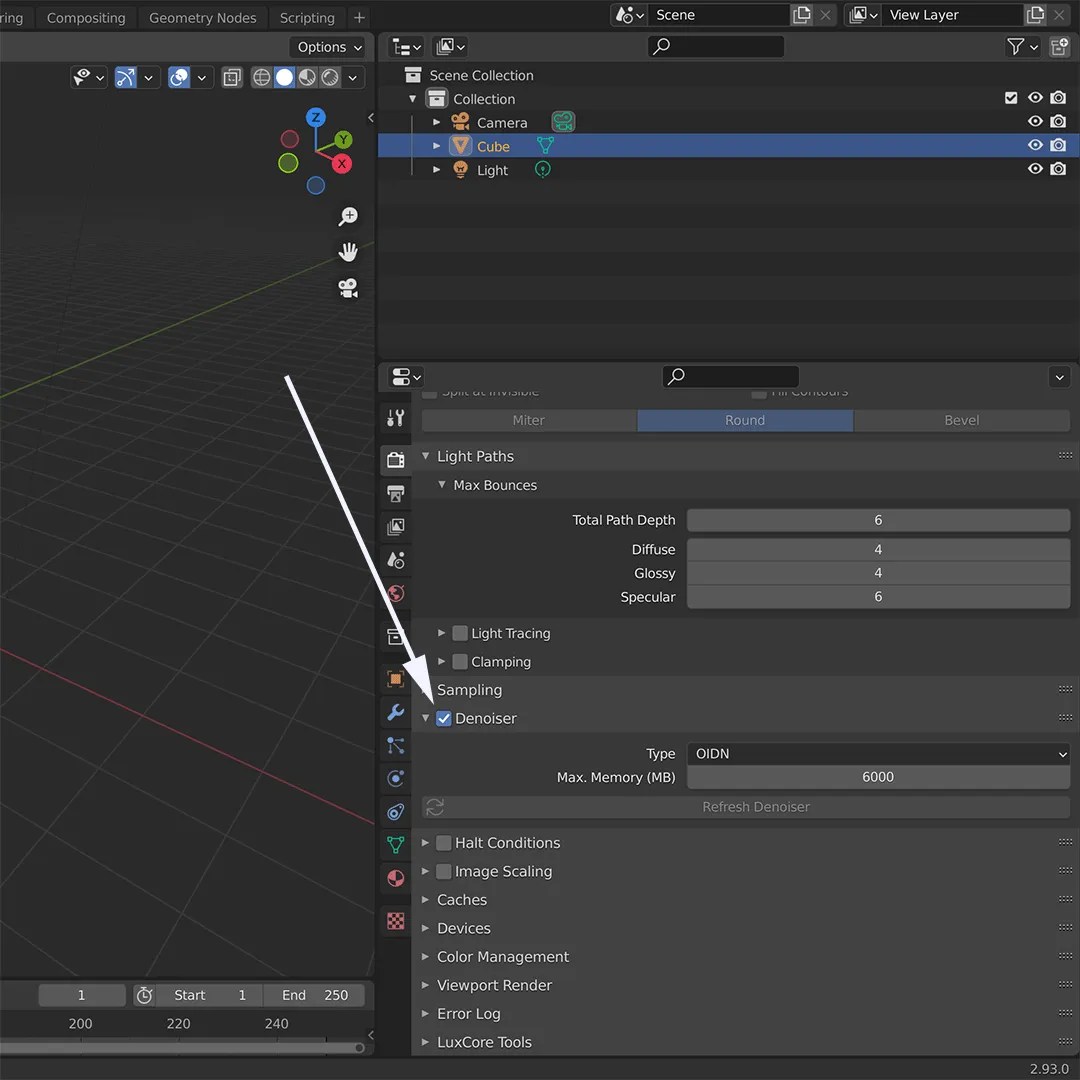
Task: Switch to the Geometry Nodes workspace tab
Action: [x=202, y=17]
